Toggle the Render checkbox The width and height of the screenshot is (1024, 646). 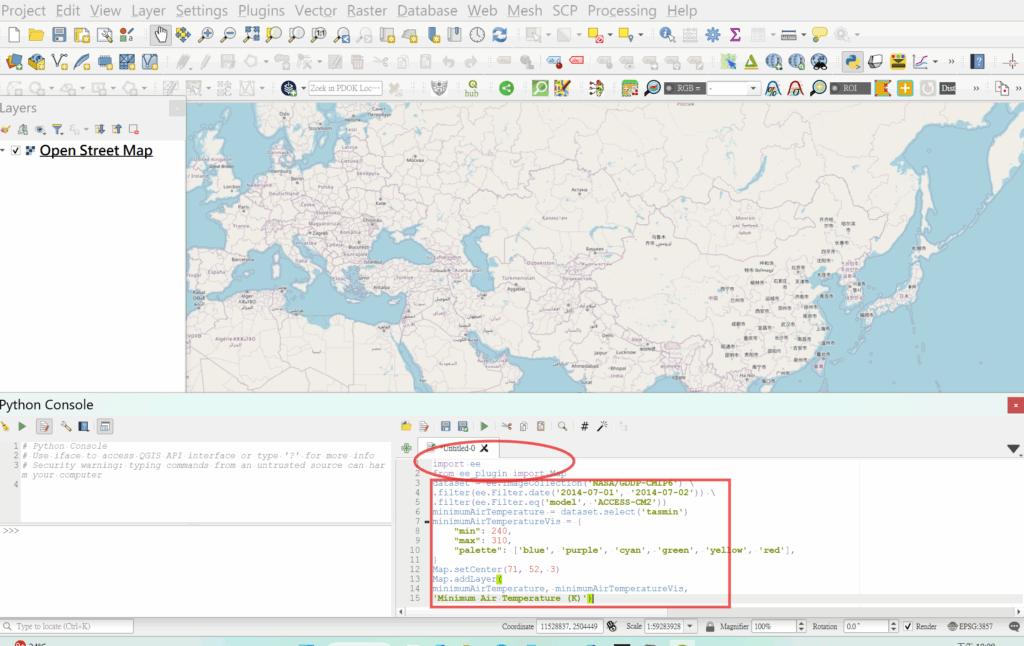(908, 627)
